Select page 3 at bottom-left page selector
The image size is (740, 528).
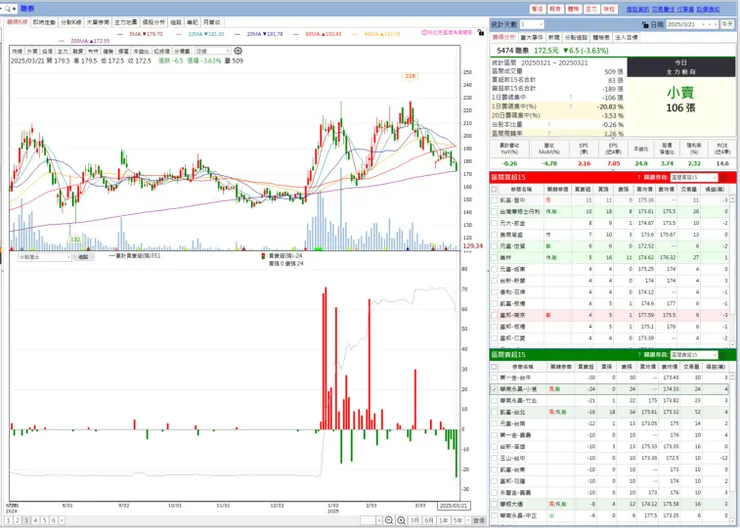[x=26, y=520]
